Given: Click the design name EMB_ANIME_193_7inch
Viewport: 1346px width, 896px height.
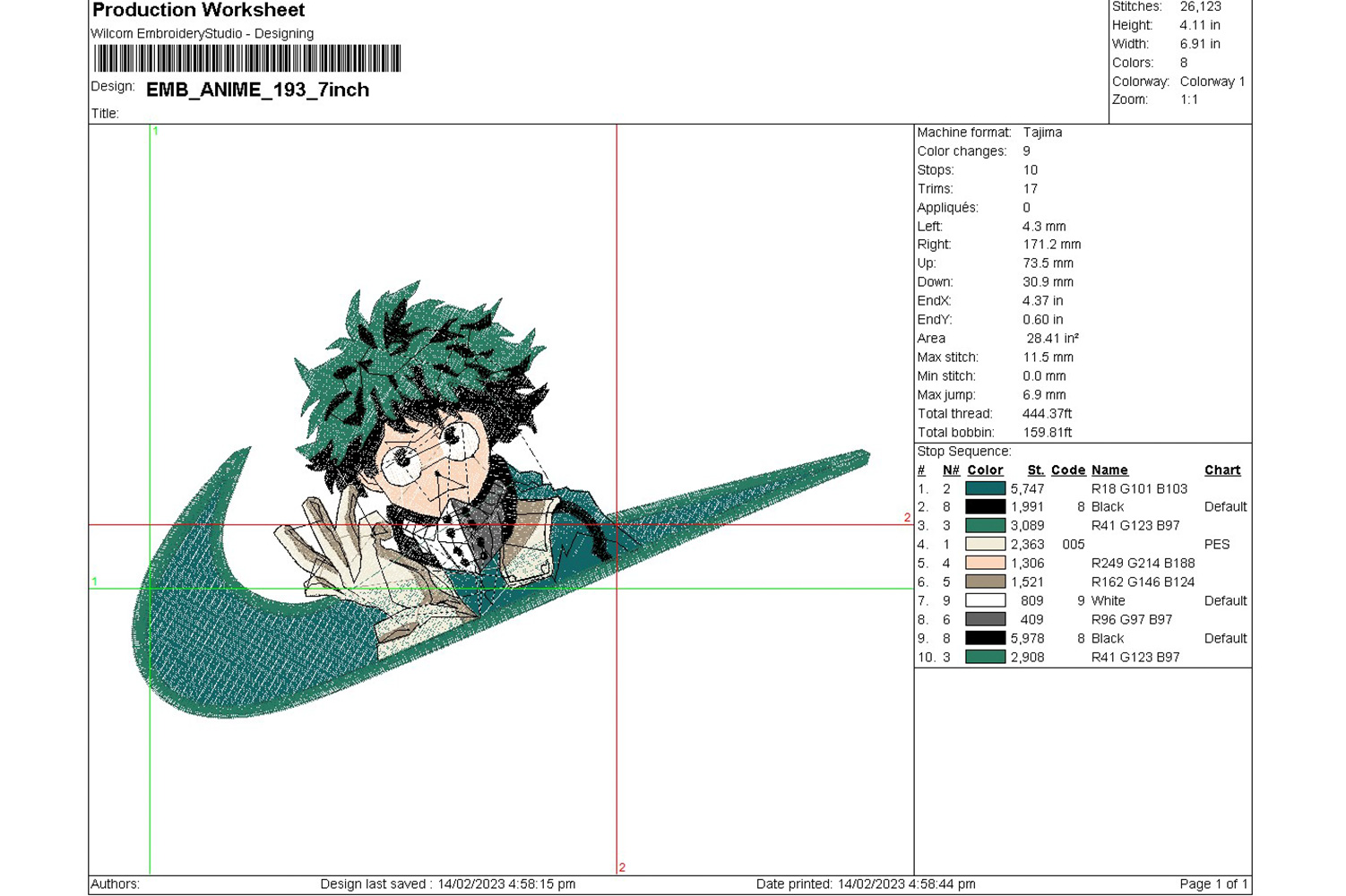Looking at the screenshot, I should tap(258, 90).
